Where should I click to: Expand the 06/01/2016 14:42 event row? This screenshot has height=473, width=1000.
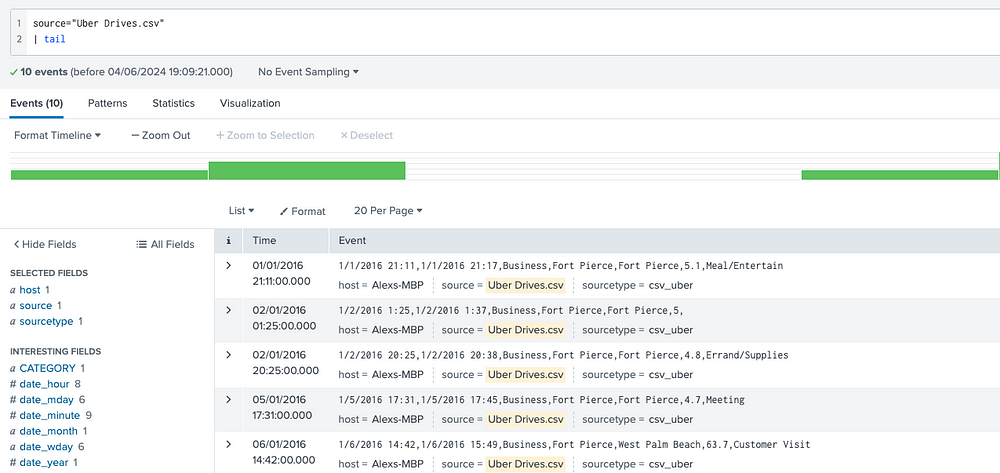click(228, 444)
